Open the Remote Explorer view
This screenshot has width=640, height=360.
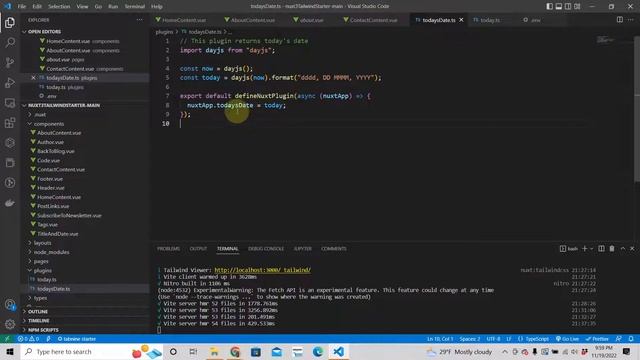(x=10, y=103)
